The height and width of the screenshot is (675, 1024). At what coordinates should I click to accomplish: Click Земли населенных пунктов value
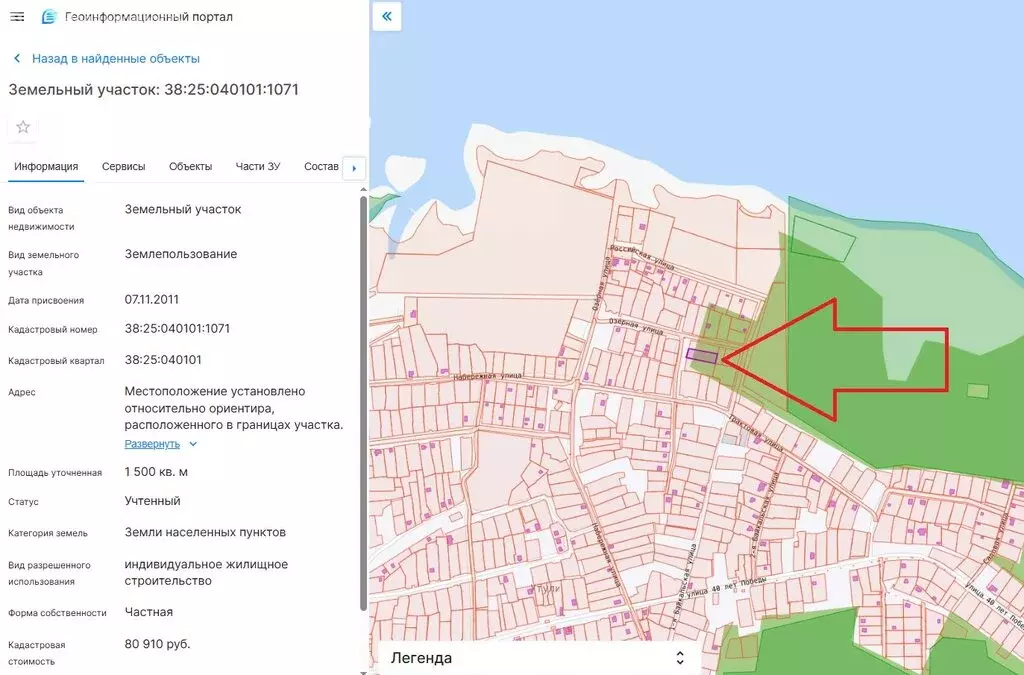tap(205, 532)
